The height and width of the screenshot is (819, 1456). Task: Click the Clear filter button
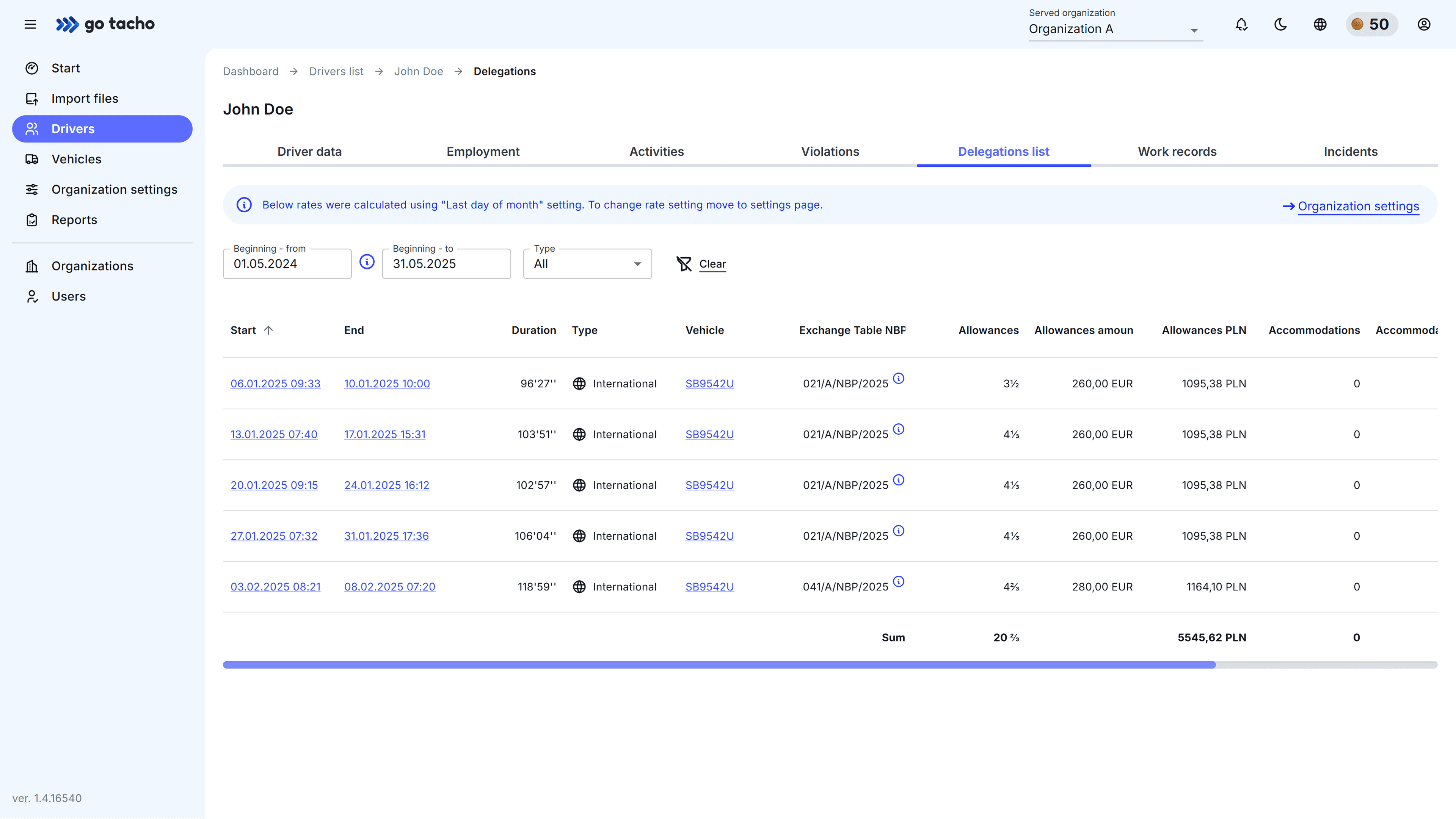pyautogui.click(x=701, y=264)
